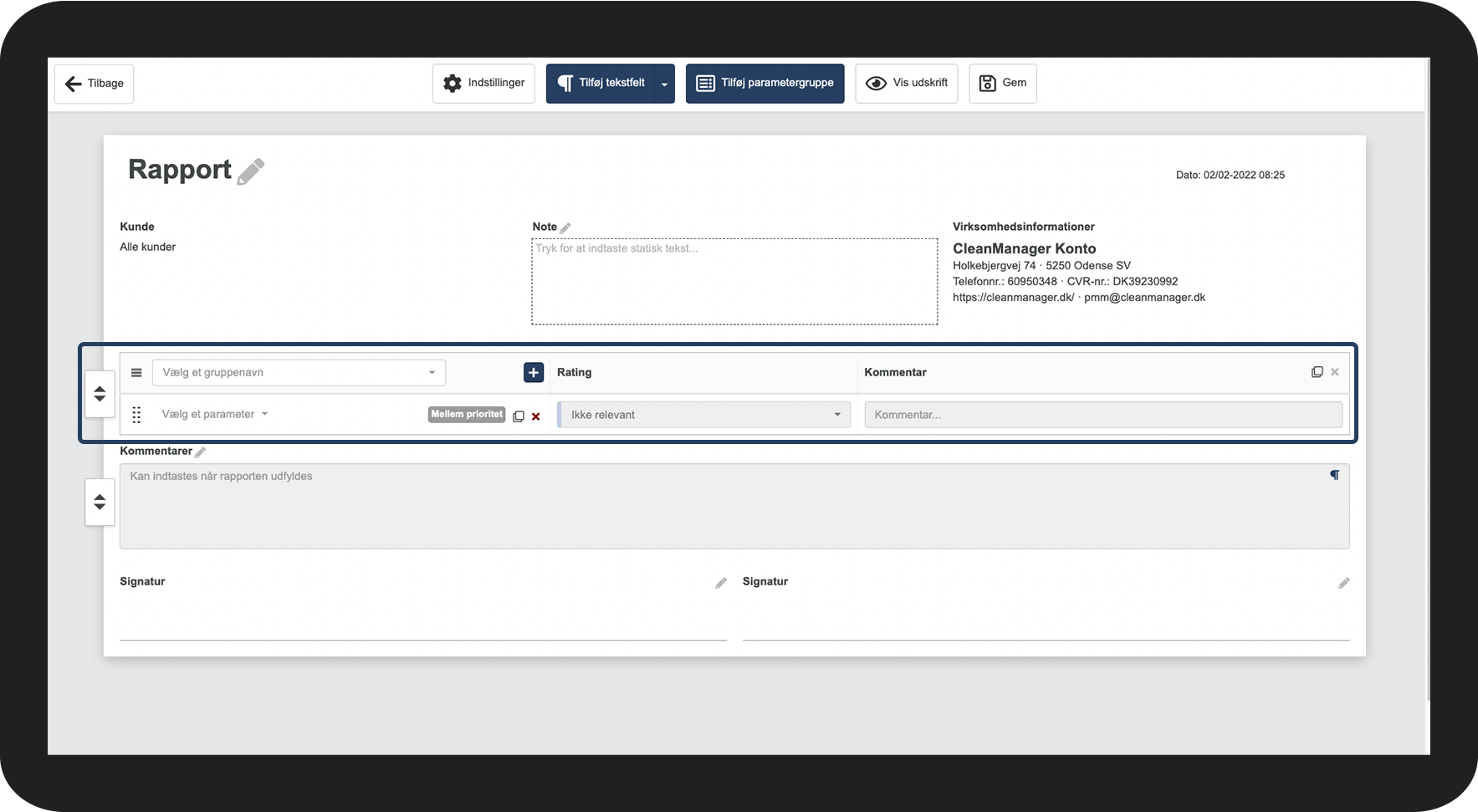Click the Kommentar... input field
This screenshot has height=812, width=1478.
coord(1103,415)
